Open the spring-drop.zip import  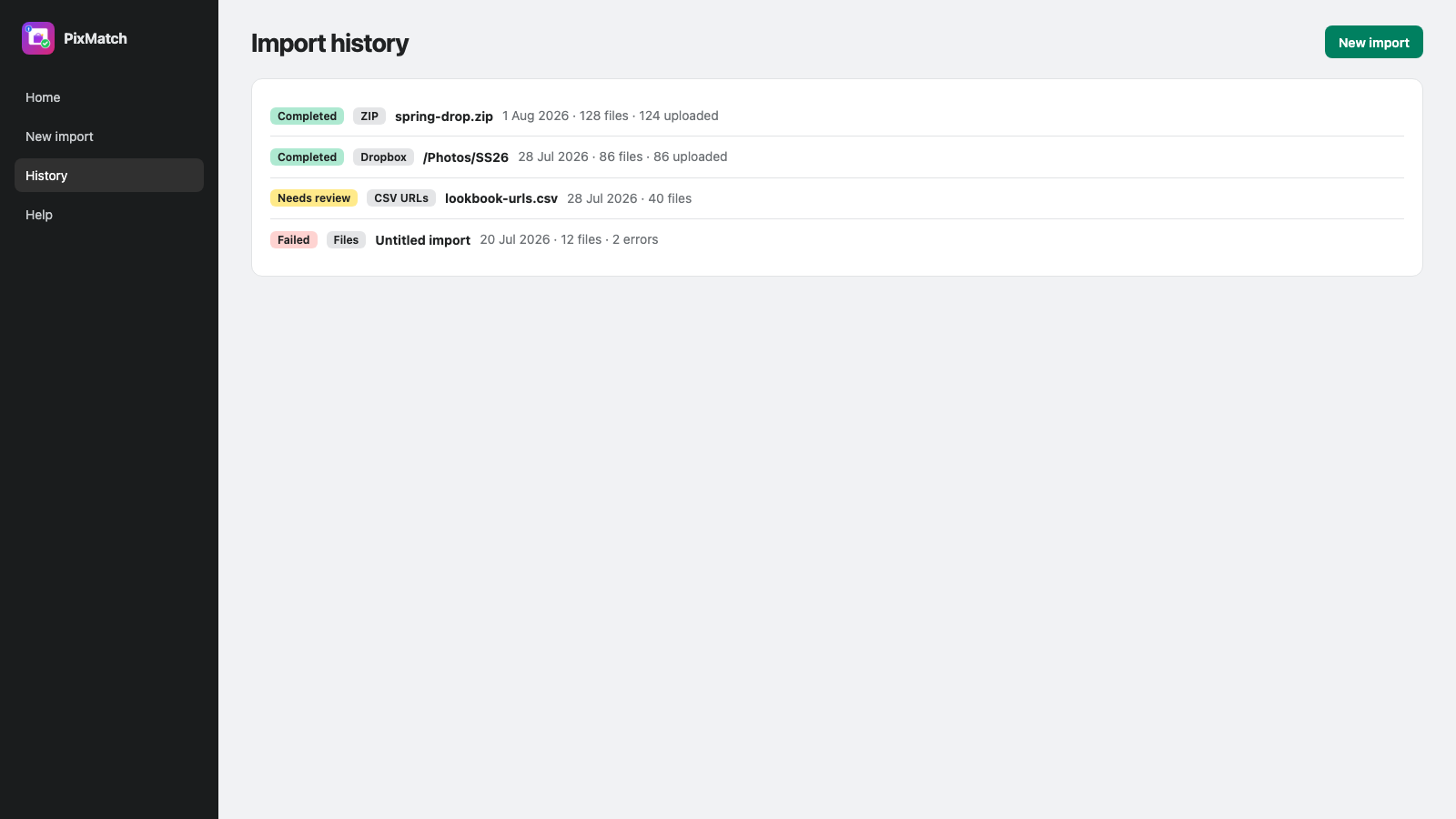coord(444,116)
